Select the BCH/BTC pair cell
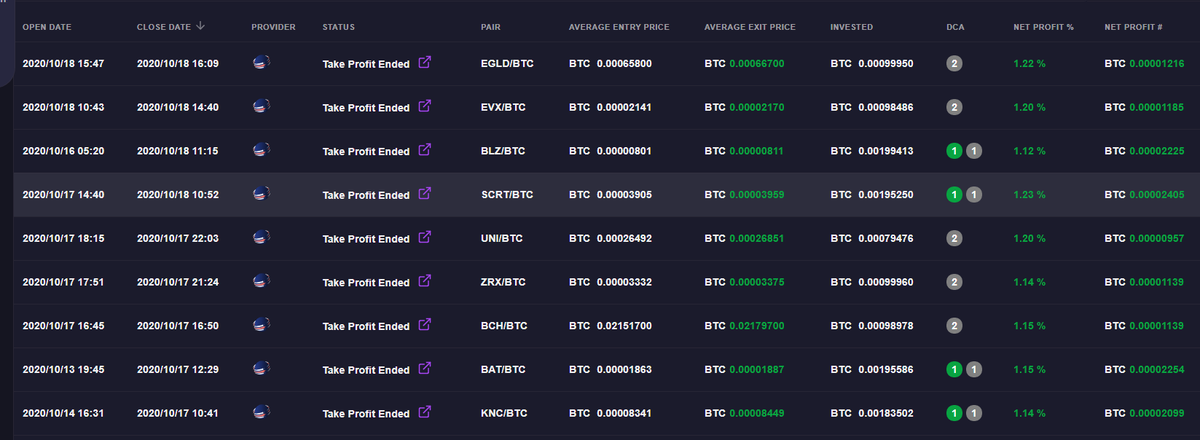This screenshot has height=440, width=1200. click(x=503, y=326)
